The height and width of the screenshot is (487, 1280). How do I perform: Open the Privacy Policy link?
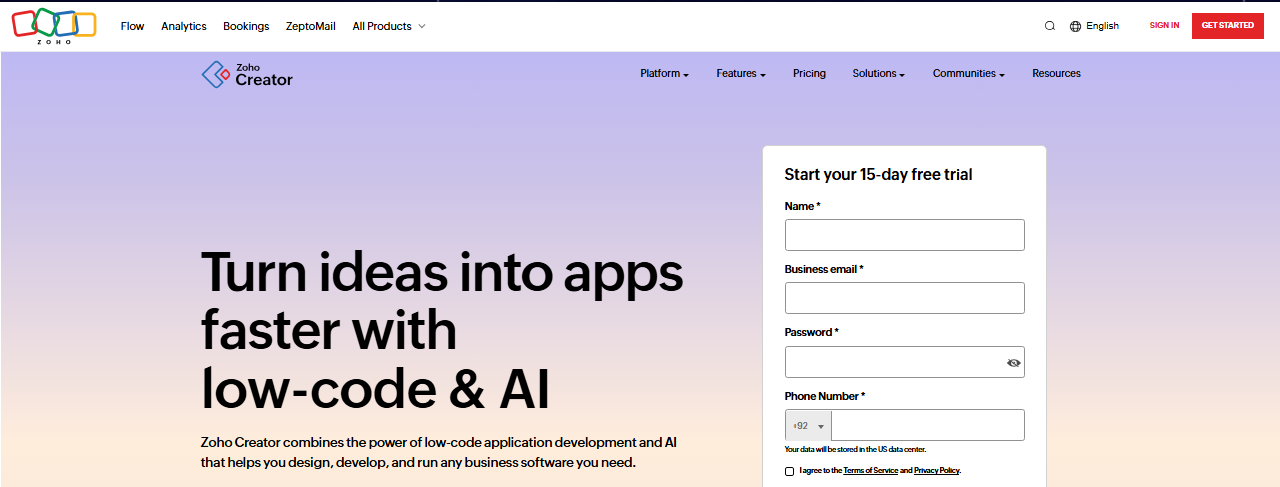[x=936, y=470]
